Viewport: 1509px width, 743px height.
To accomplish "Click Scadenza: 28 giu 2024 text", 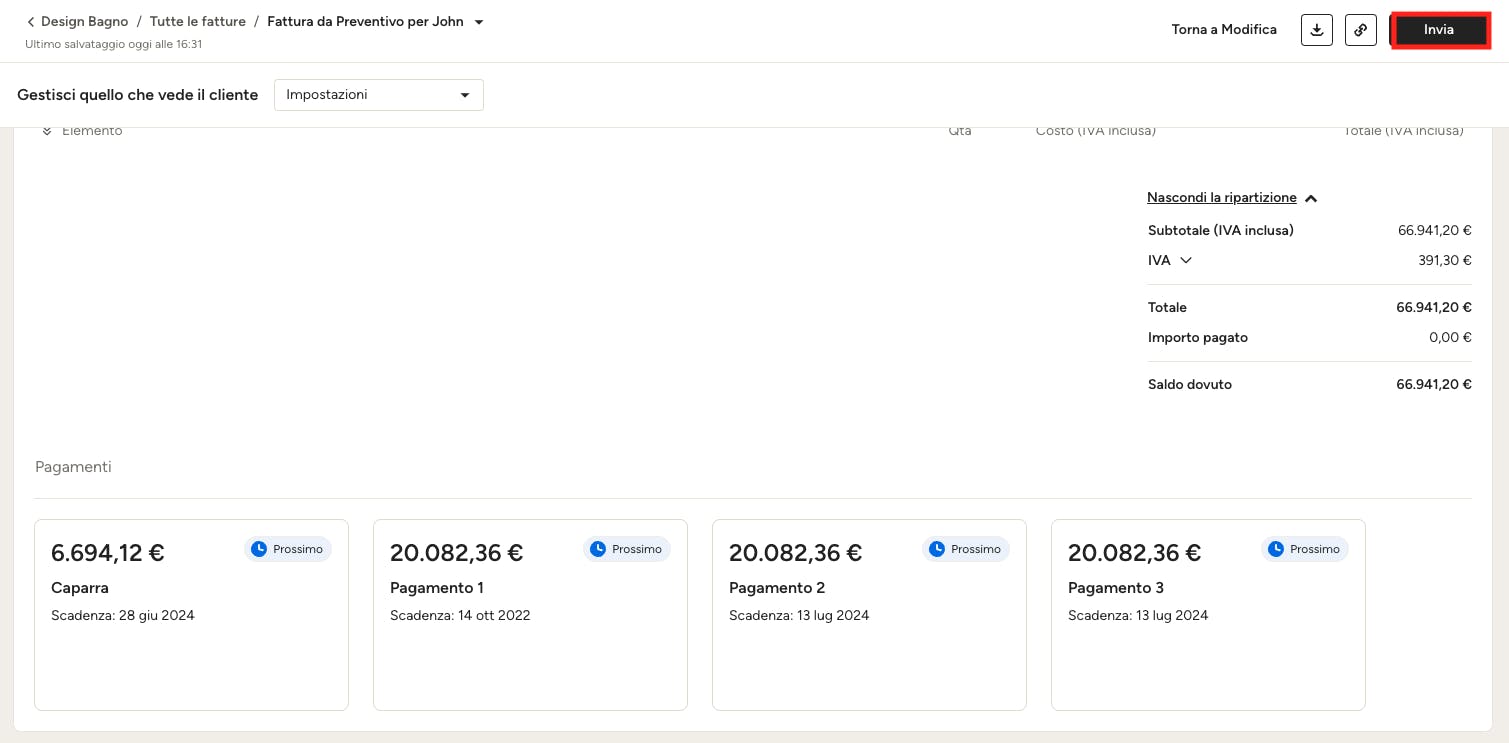I will click(123, 616).
